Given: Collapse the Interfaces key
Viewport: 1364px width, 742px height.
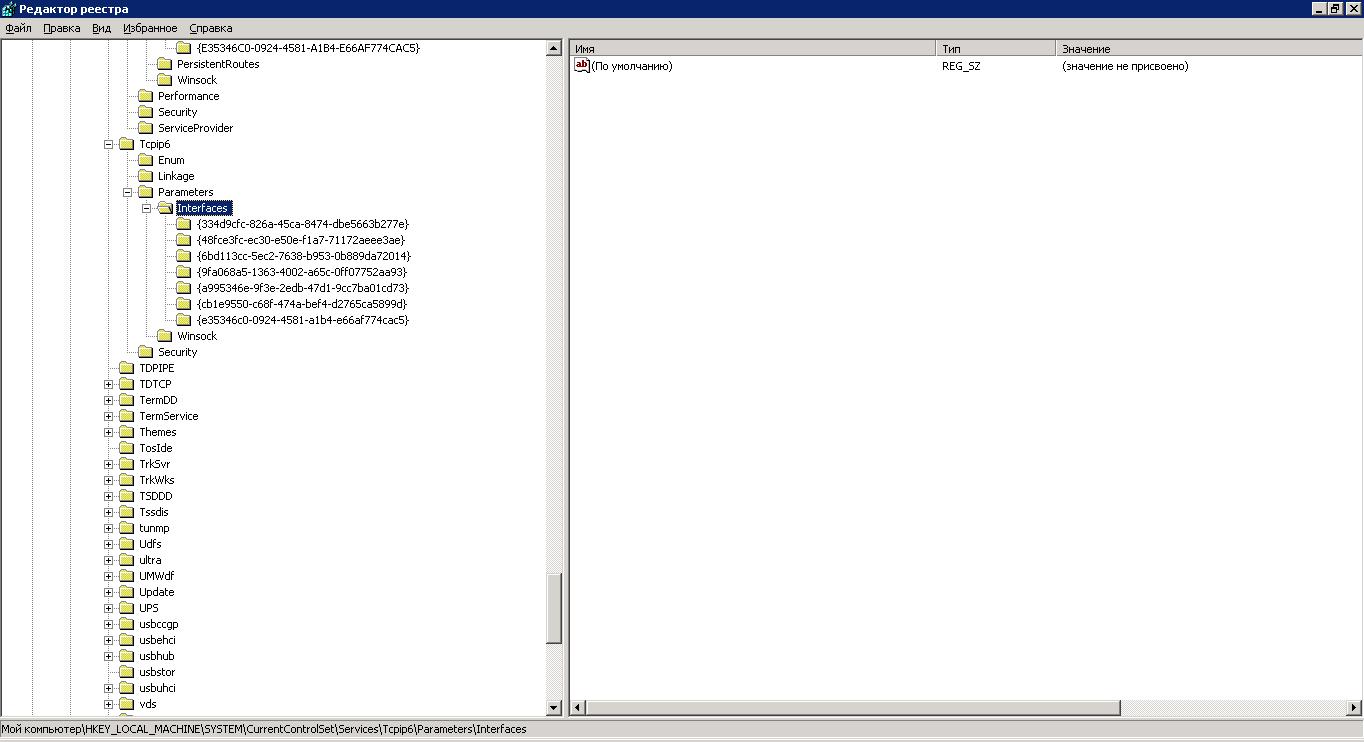Looking at the screenshot, I should click(147, 208).
